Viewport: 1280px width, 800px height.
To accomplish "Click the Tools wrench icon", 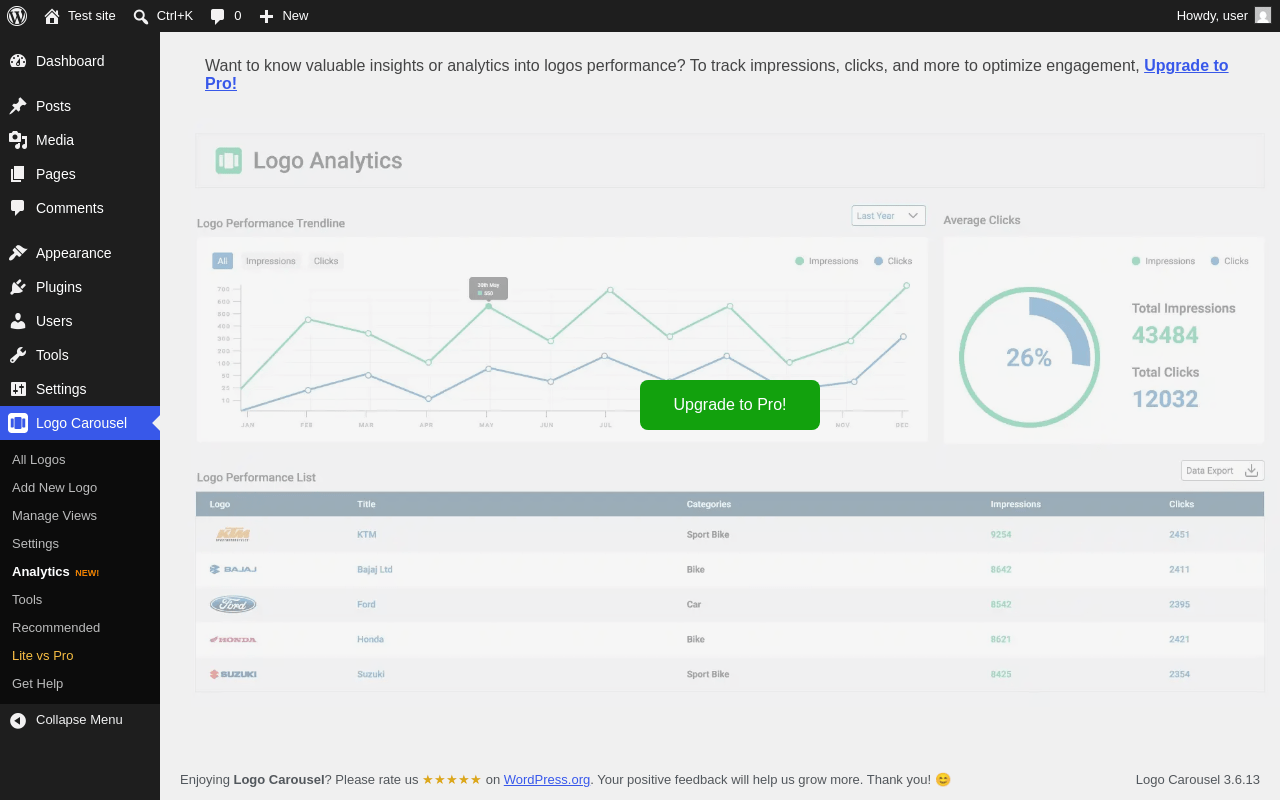I will (x=18, y=355).
